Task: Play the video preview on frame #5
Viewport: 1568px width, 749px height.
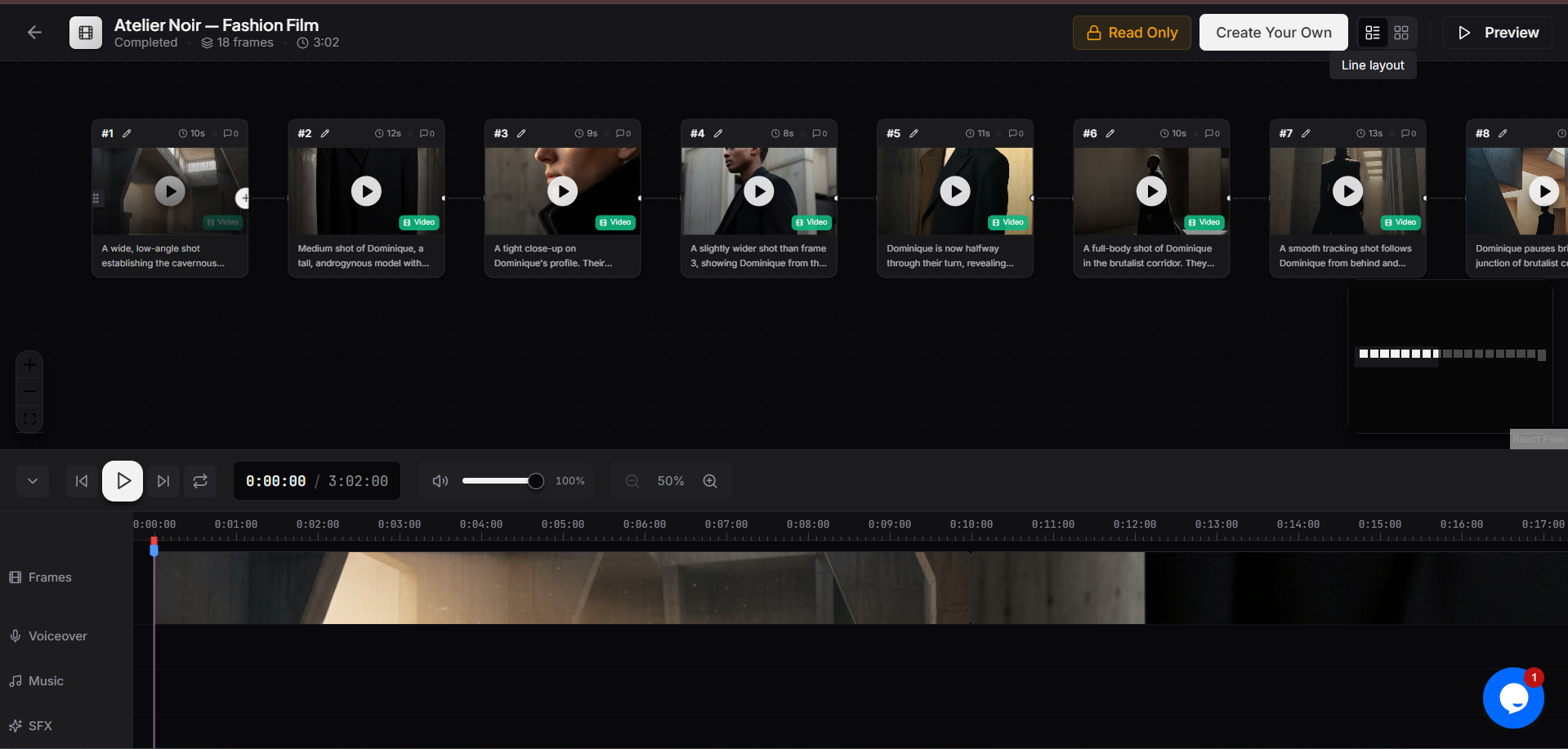Action: click(954, 190)
